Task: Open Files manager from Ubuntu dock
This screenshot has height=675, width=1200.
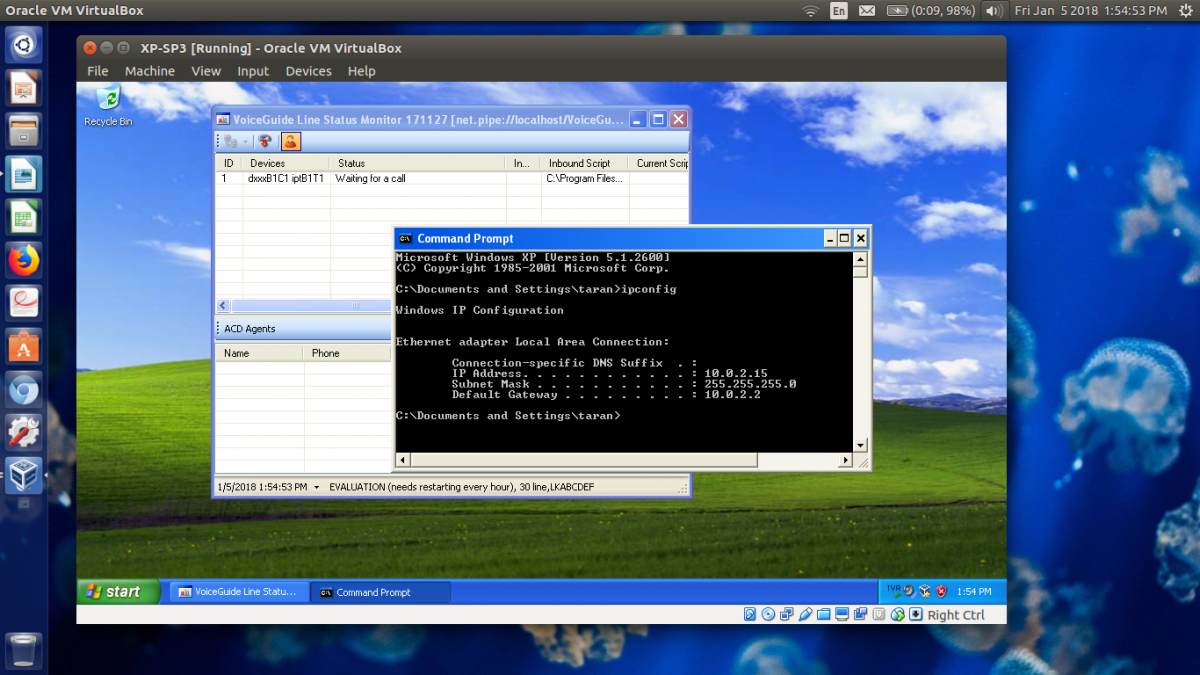Action: coord(24,131)
